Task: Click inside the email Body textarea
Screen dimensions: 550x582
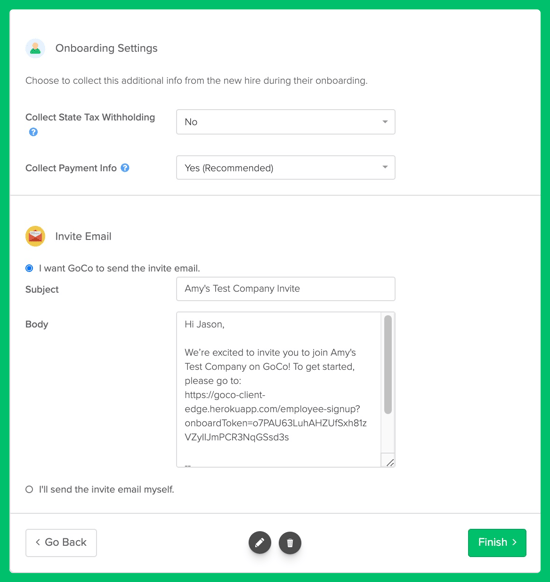Action: tap(278, 389)
